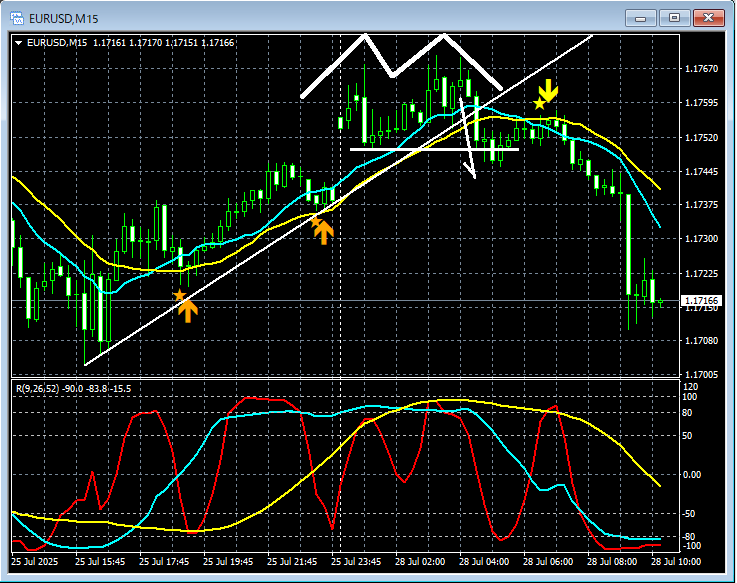Select the yellow down arrow sell signal
Viewport: 737px width, 583px height.
[548, 90]
